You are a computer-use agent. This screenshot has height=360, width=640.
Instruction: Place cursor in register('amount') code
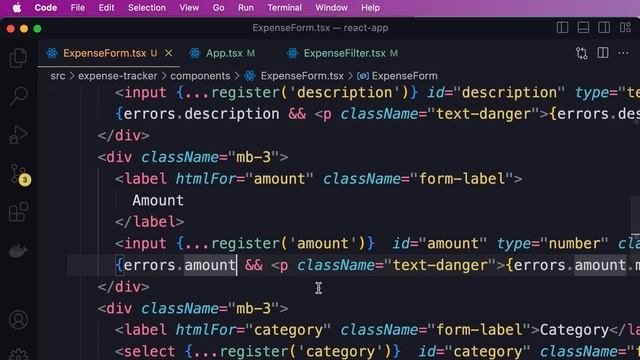288,244
